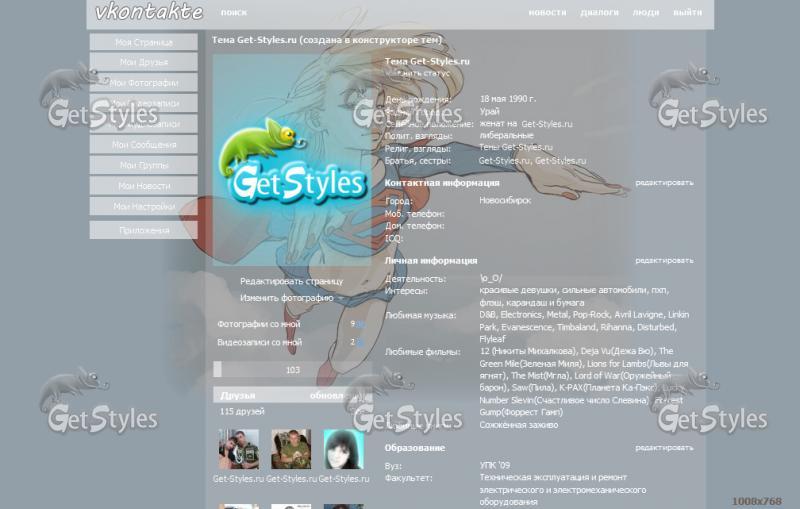
Task: Open the Друзья section header
Action: point(292,395)
